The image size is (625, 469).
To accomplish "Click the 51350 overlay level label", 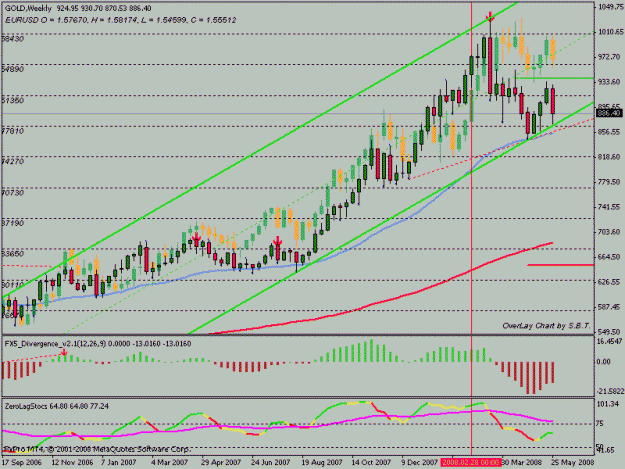I will pyautogui.click(x=13, y=100).
